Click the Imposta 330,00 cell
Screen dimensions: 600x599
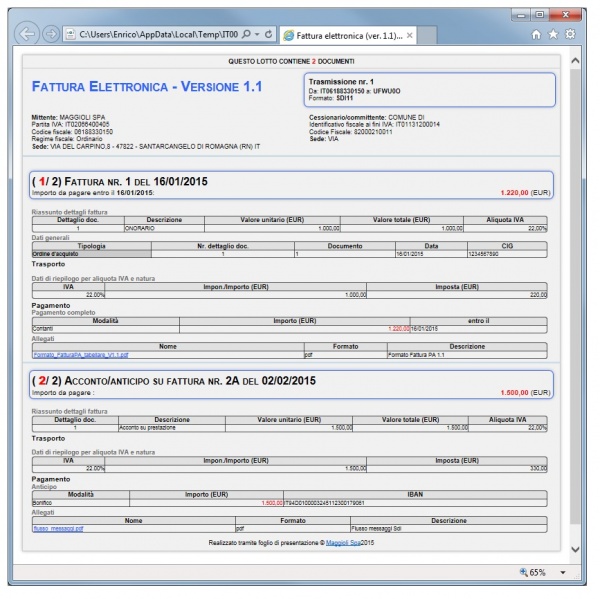point(457,468)
